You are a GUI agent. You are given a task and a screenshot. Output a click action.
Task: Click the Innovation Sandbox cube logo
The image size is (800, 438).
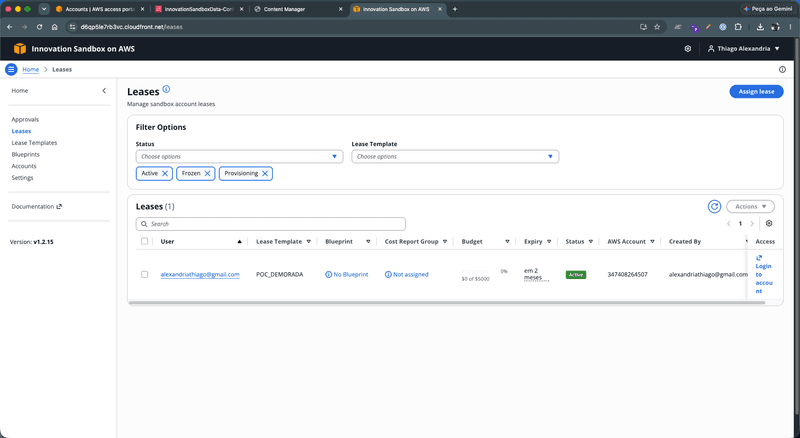(19, 48)
